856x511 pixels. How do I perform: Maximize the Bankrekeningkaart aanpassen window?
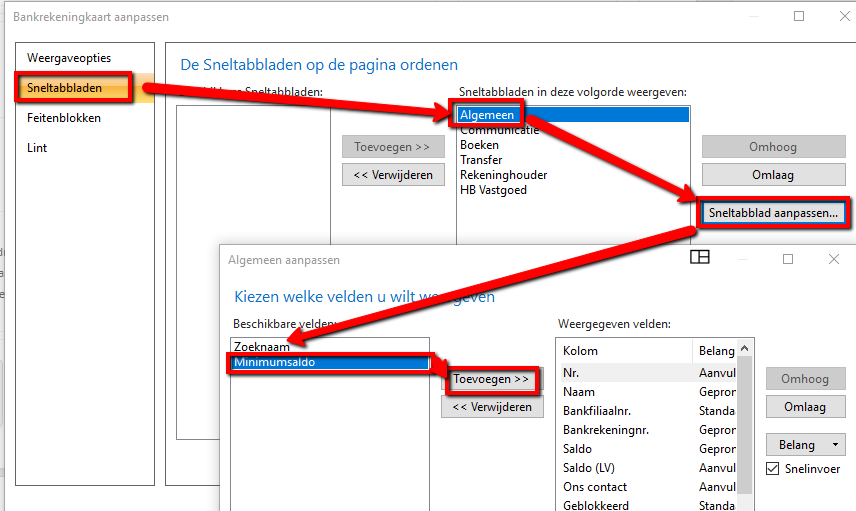(799, 17)
